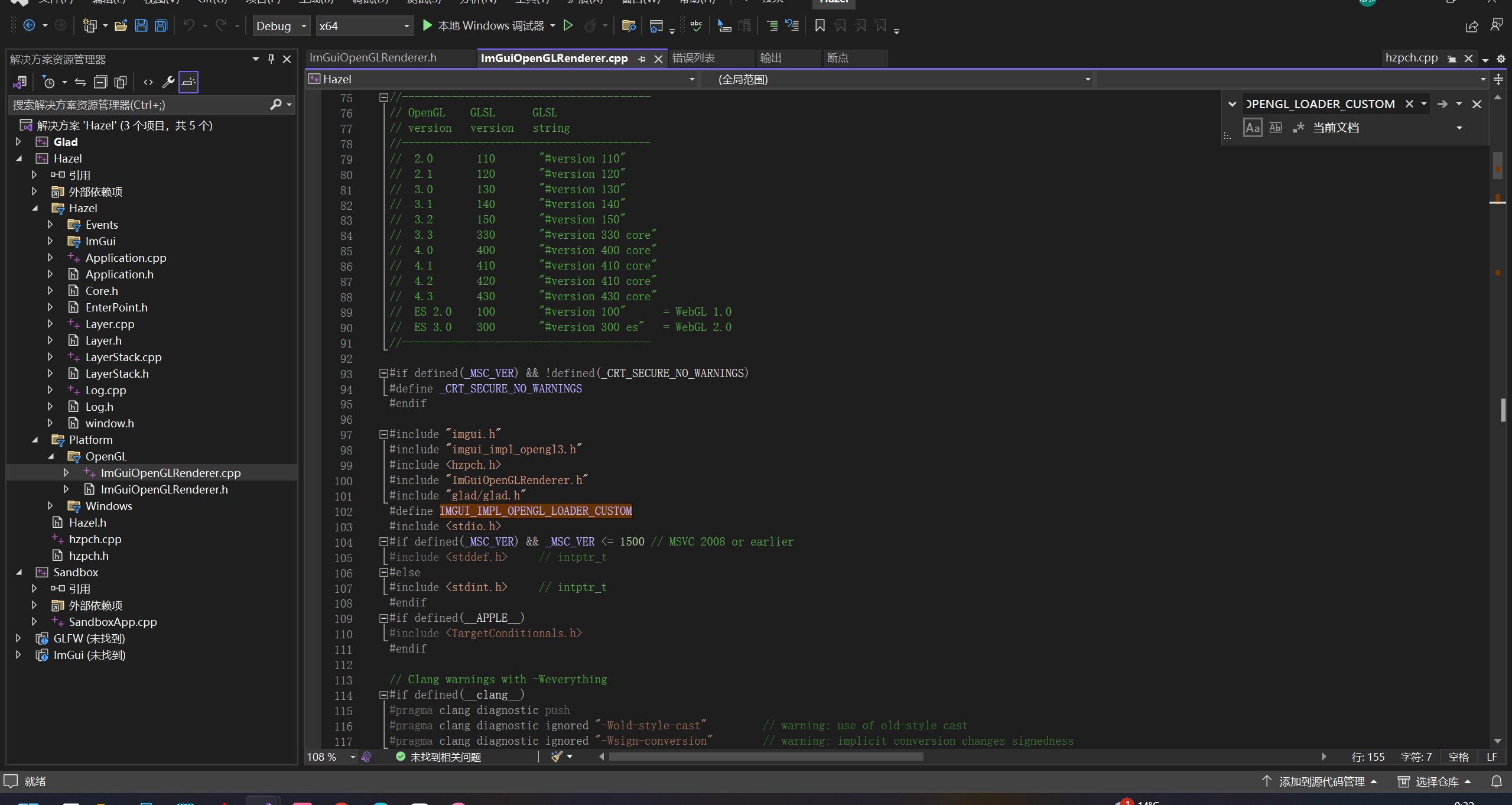This screenshot has height=805, width=1512.
Task: Click the find next arrow in find box
Action: tap(1442, 104)
